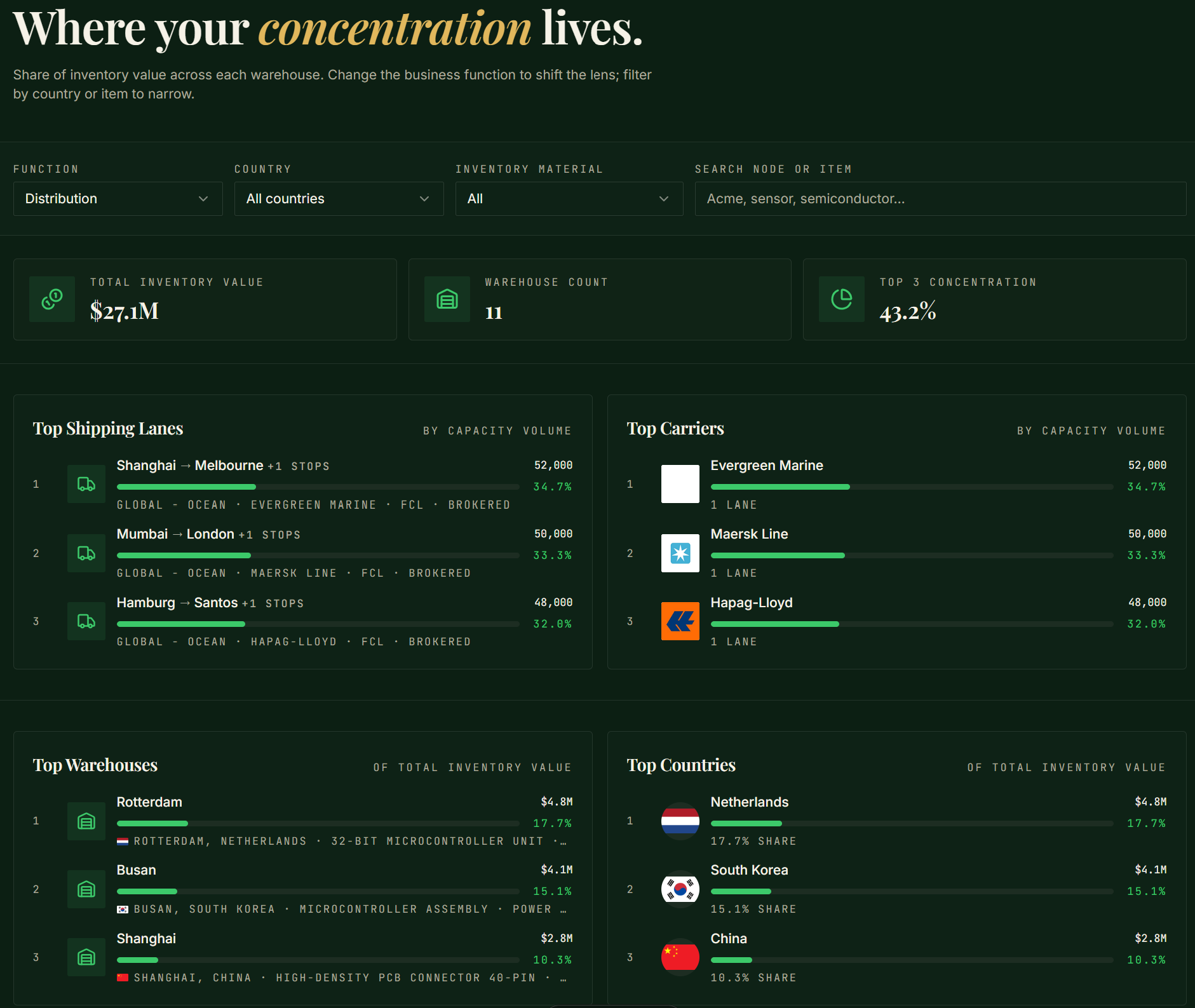Click the 17.7% SHARE label under Netherlands
1195x1008 pixels.
click(x=753, y=842)
